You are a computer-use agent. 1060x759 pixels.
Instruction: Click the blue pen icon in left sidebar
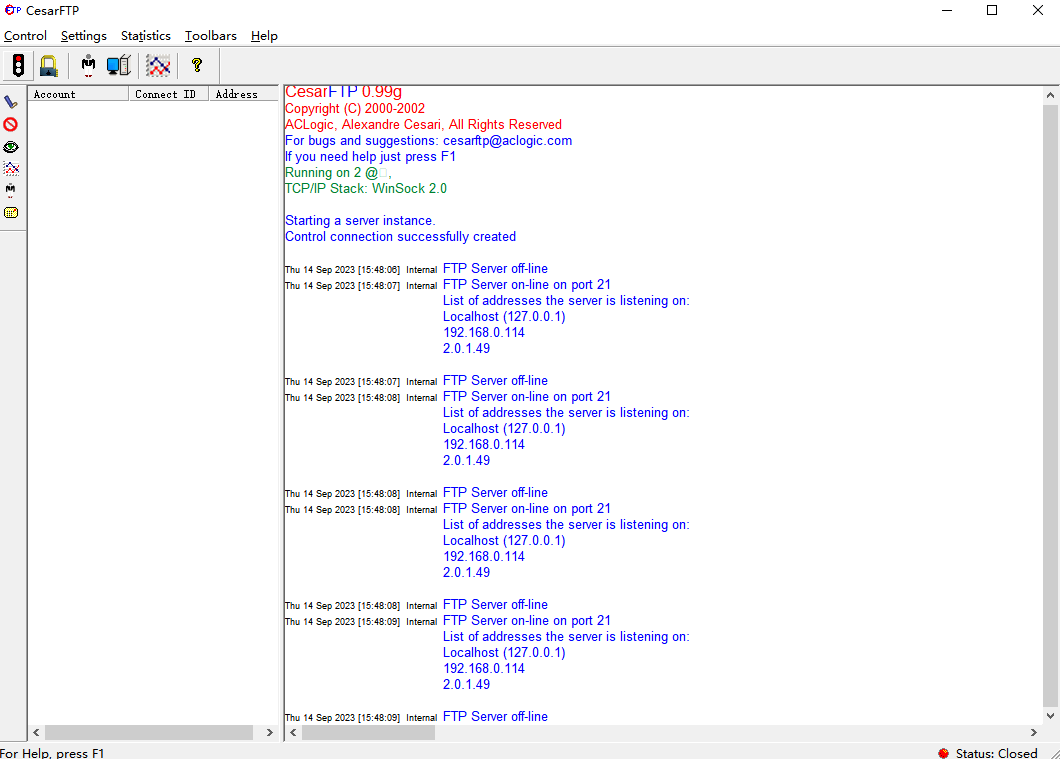pyautogui.click(x=11, y=102)
